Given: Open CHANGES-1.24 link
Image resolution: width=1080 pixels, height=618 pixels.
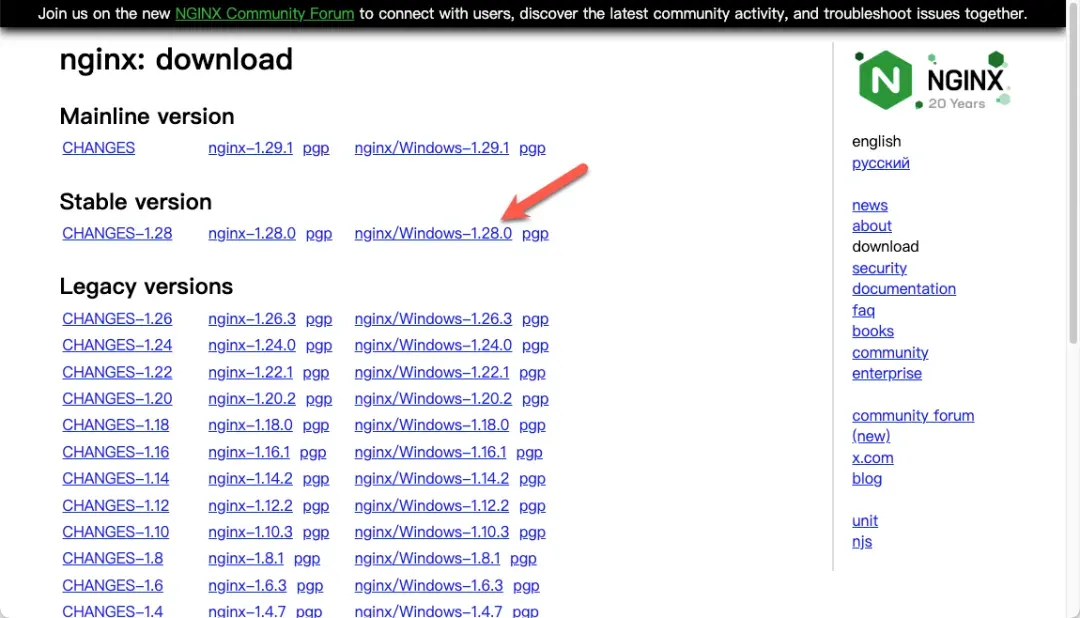Looking at the screenshot, I should pos(117,344).
